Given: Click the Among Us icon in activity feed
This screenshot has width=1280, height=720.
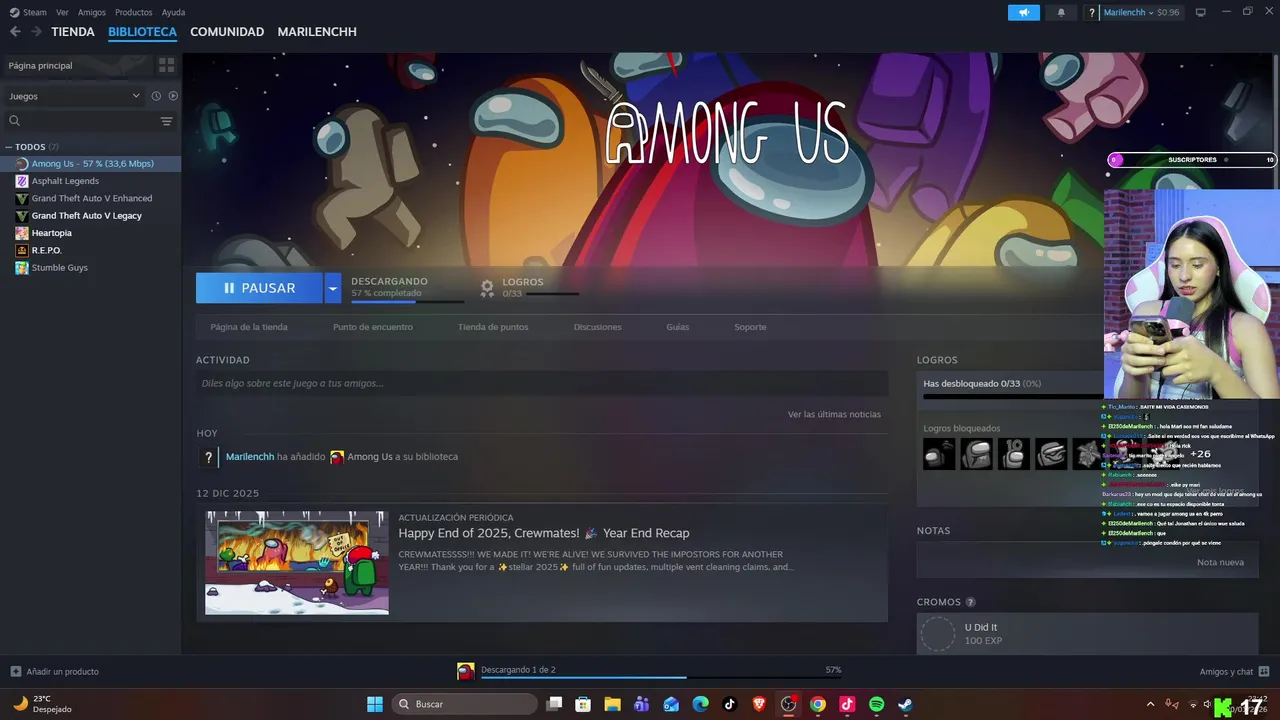Looking at the screenshot, I should point(337,457).
